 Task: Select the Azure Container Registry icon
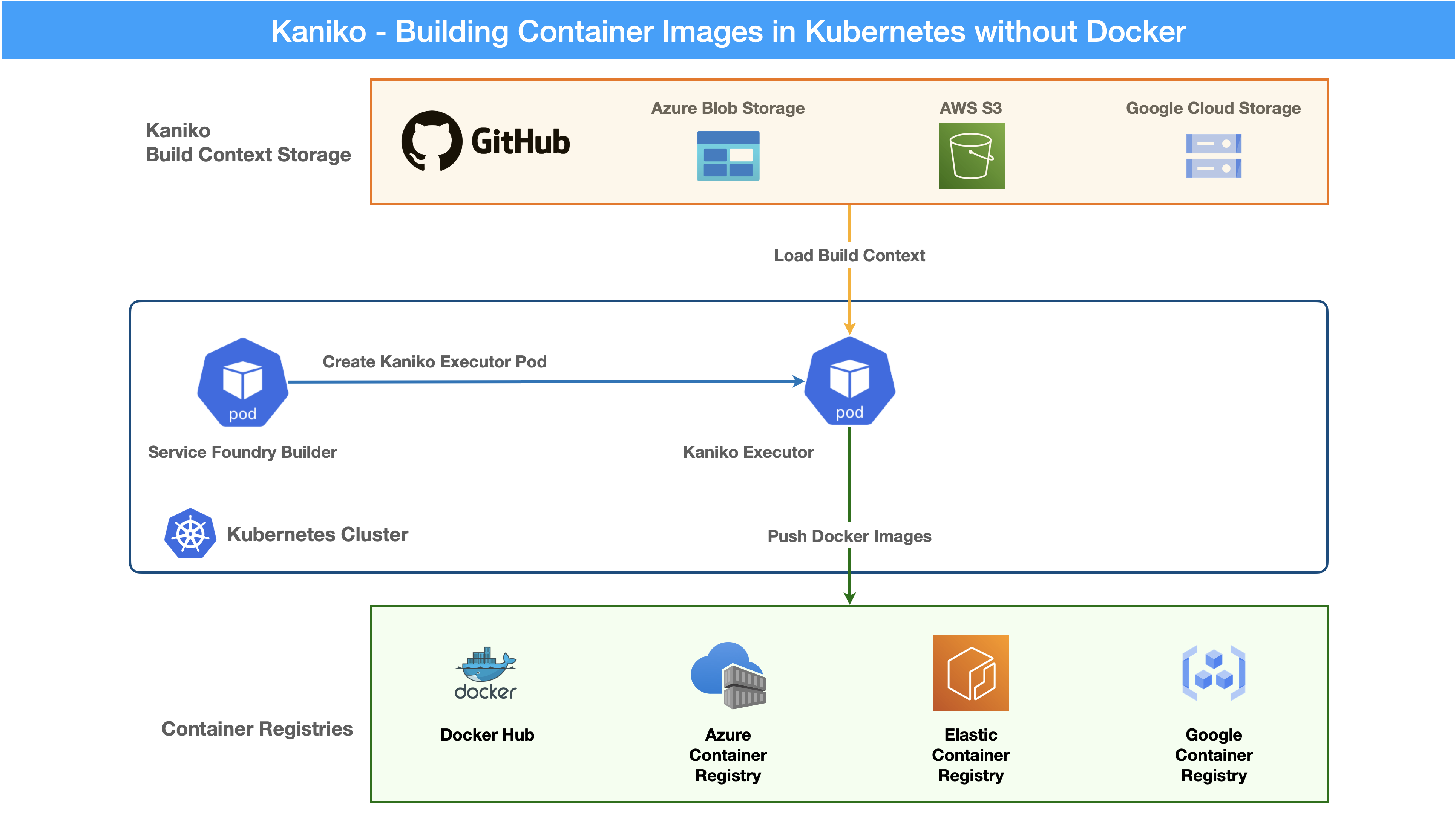click(728, 675)
